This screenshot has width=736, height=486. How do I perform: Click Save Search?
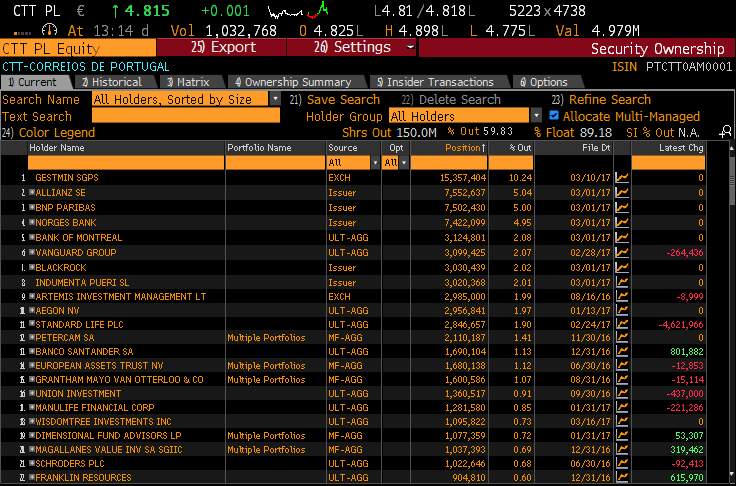335,100
